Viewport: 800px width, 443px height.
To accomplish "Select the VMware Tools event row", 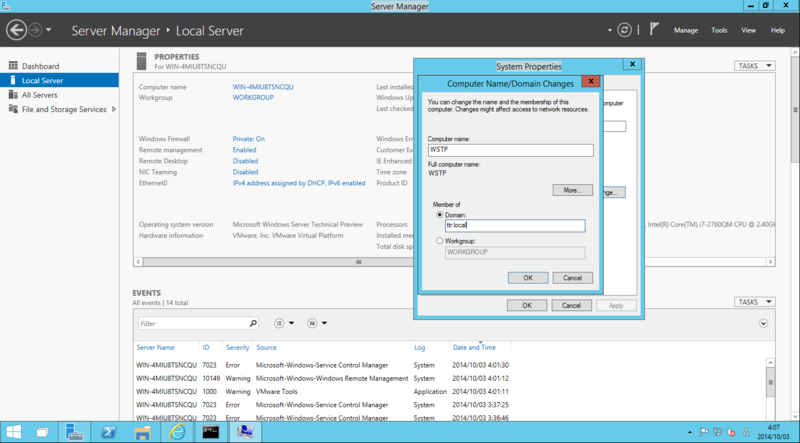I will 322,391.
